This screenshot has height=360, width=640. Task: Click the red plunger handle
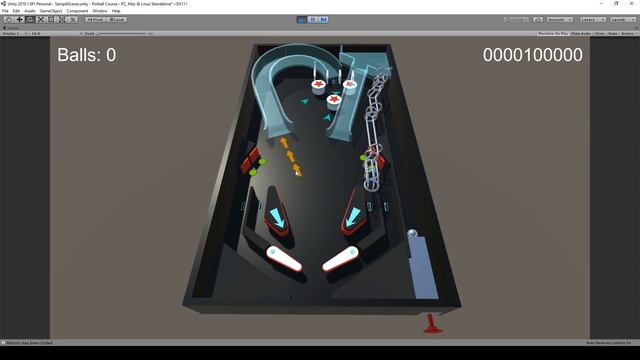pos(432,324)
